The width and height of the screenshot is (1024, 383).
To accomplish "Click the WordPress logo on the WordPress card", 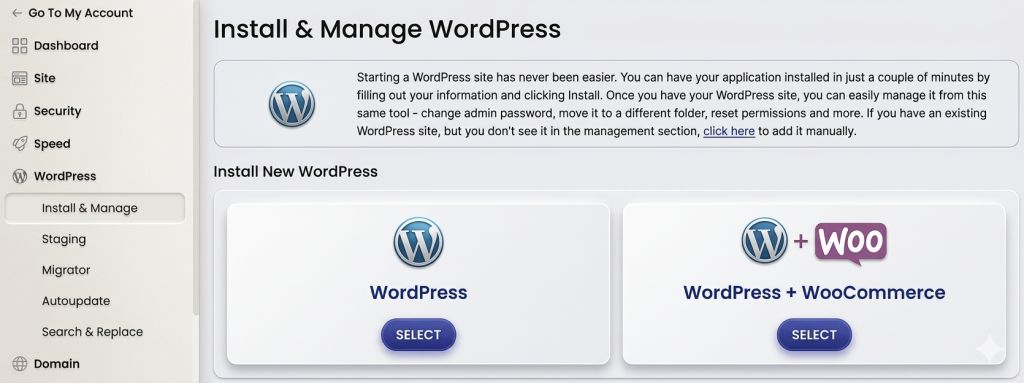I will pos(419,242).
